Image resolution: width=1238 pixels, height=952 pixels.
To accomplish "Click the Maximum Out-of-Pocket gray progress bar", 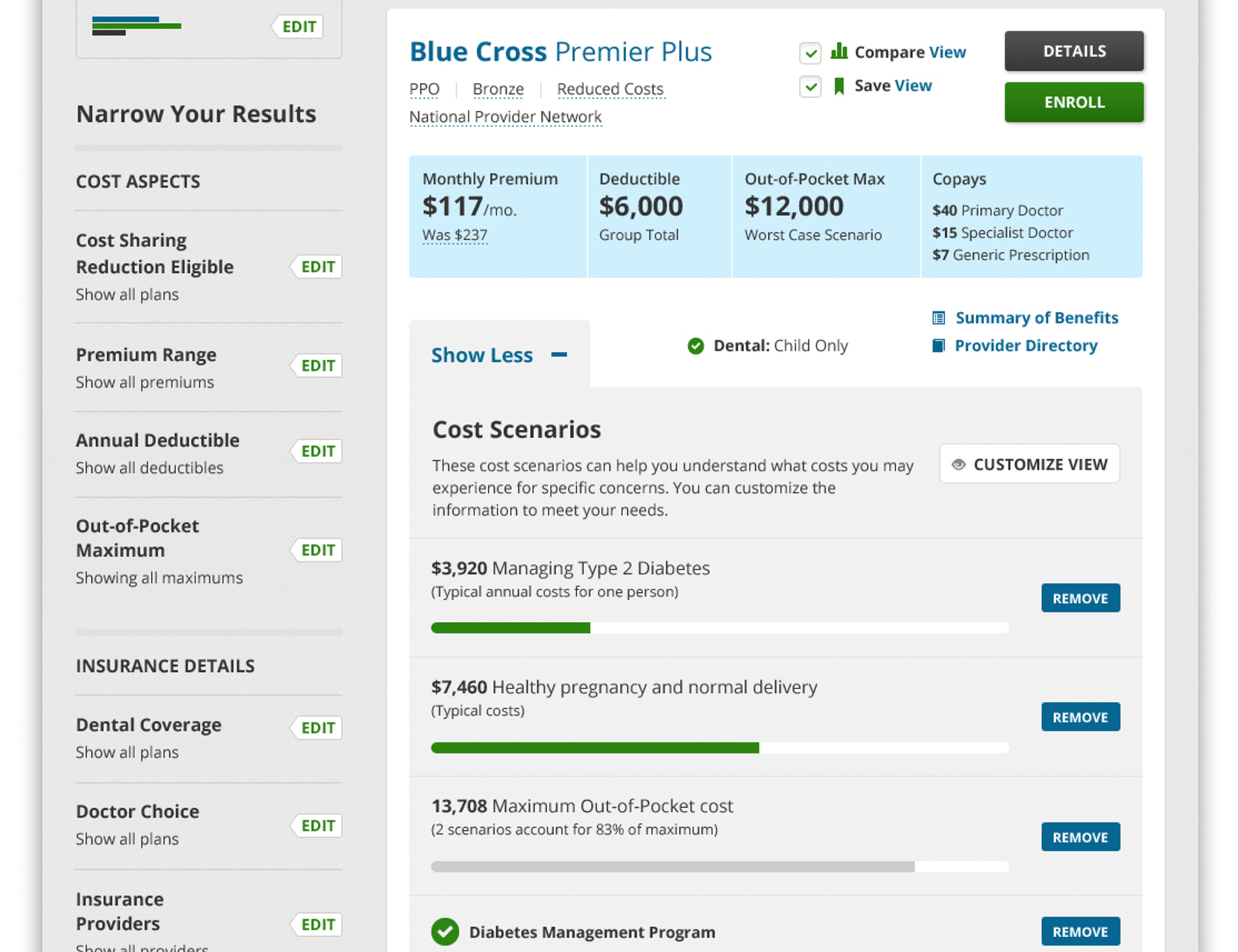I will (720, 867).
